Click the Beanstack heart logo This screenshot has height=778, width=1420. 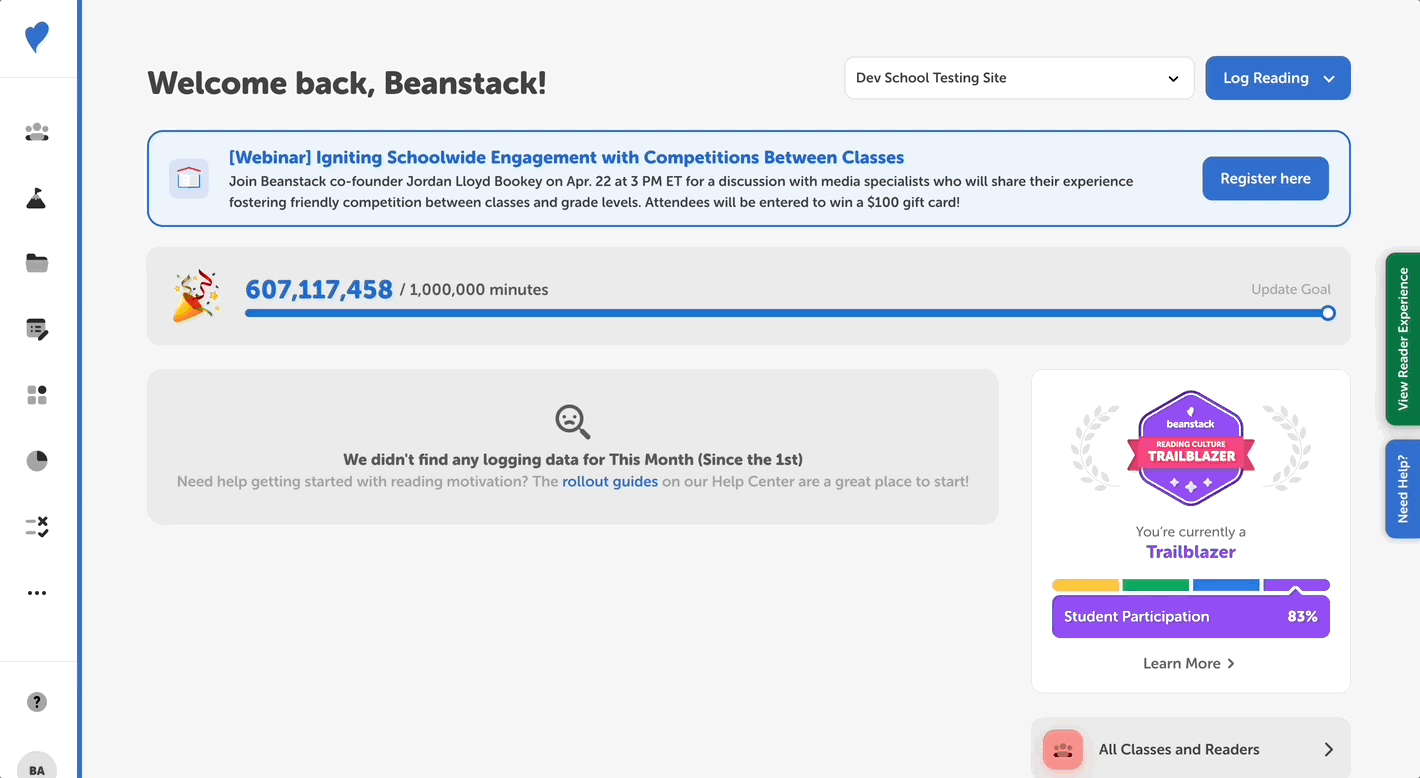click(x=37, y=38)
